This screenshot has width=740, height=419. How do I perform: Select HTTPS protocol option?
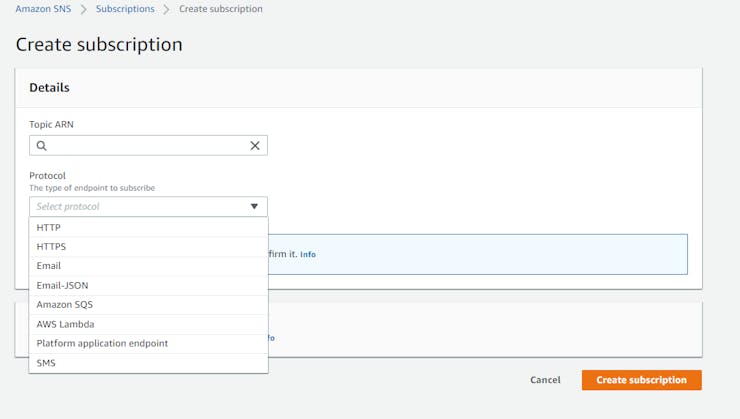pyautogui.click(x=51, y=246)
